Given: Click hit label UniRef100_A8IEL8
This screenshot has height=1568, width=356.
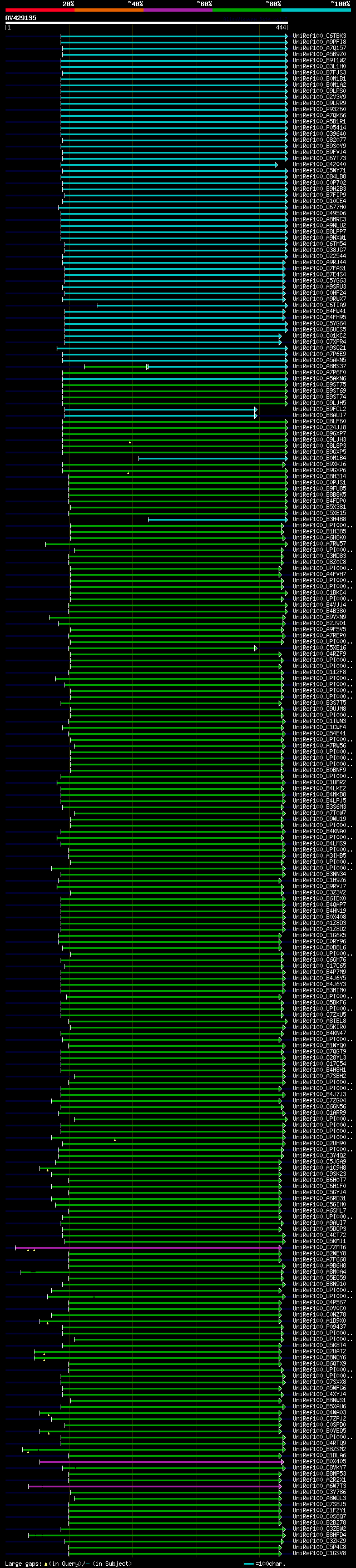Looking at the screenshot, I should tap(319, 1021).
